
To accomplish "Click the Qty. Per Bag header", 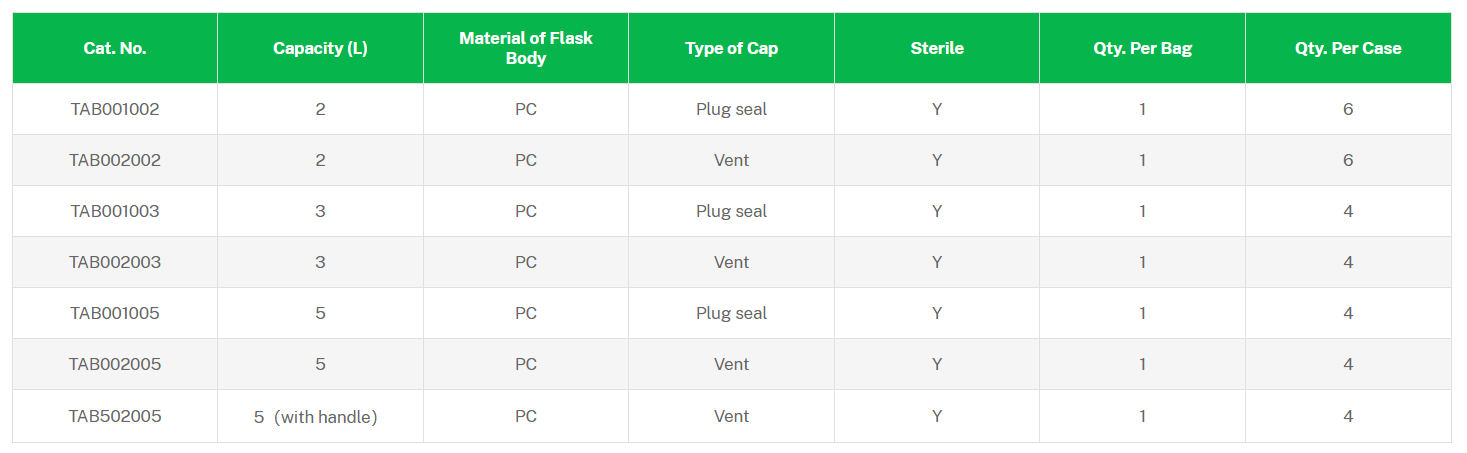I will [x=1142, y=48].
